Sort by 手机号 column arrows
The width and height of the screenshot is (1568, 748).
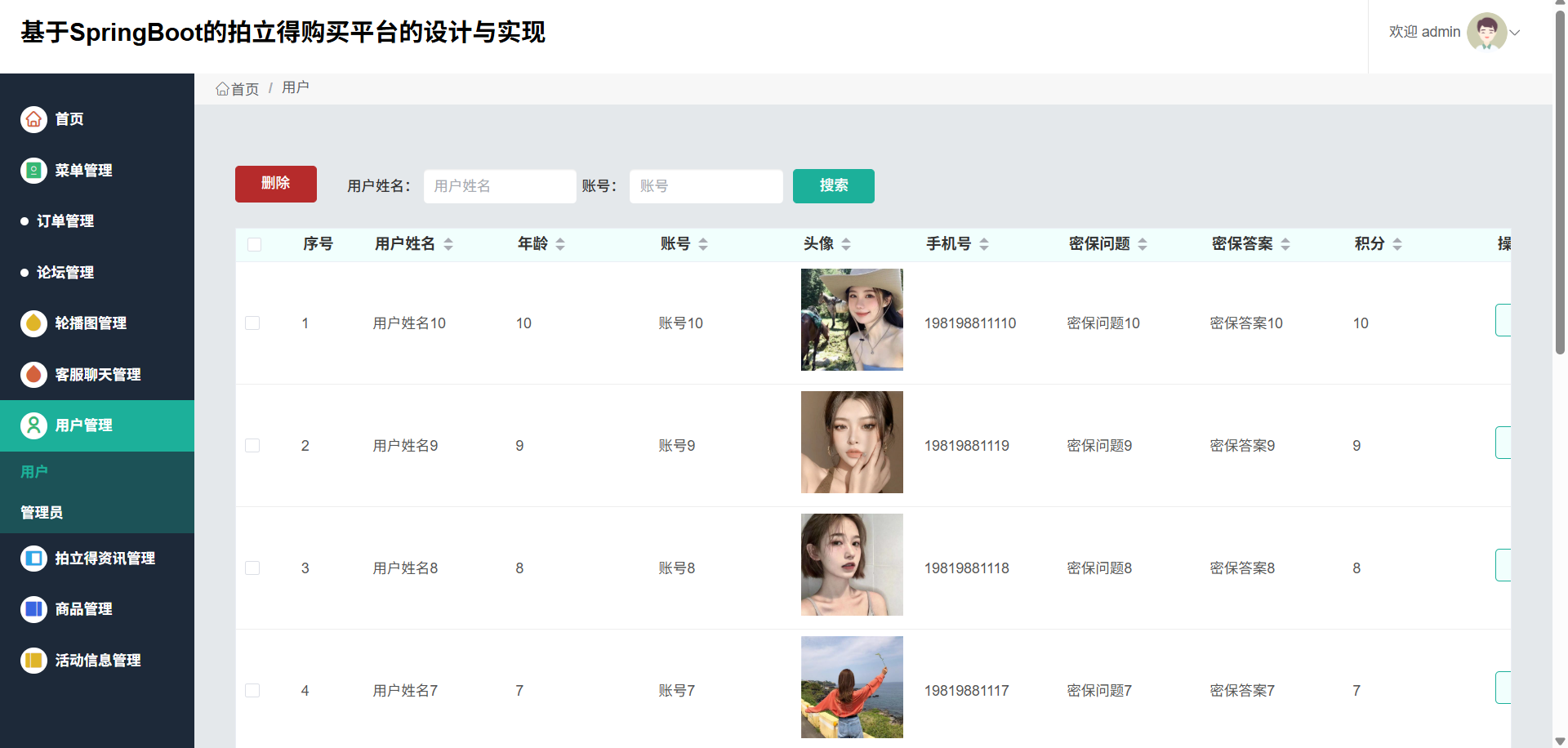(984, 244)
